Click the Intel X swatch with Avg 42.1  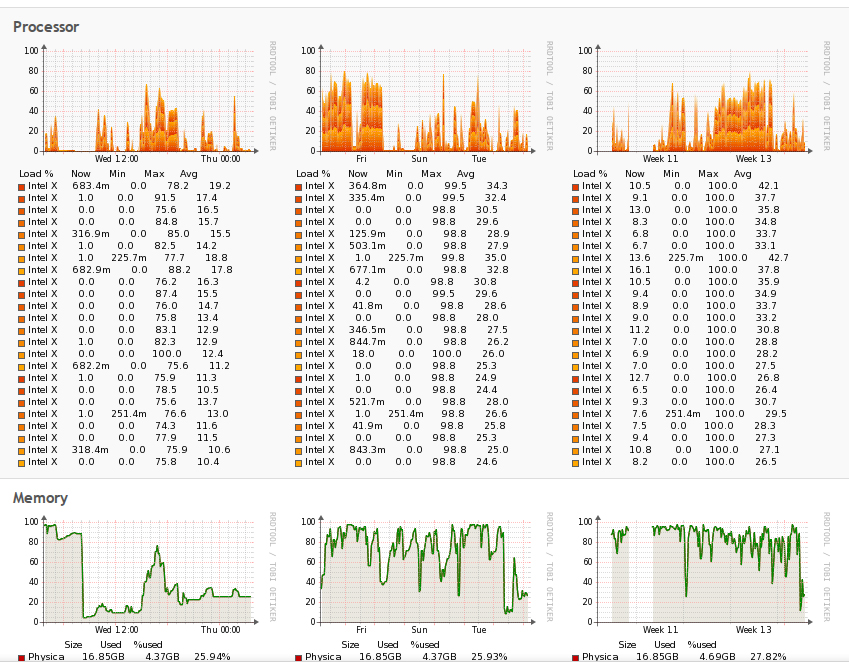[x=576, y=186]
